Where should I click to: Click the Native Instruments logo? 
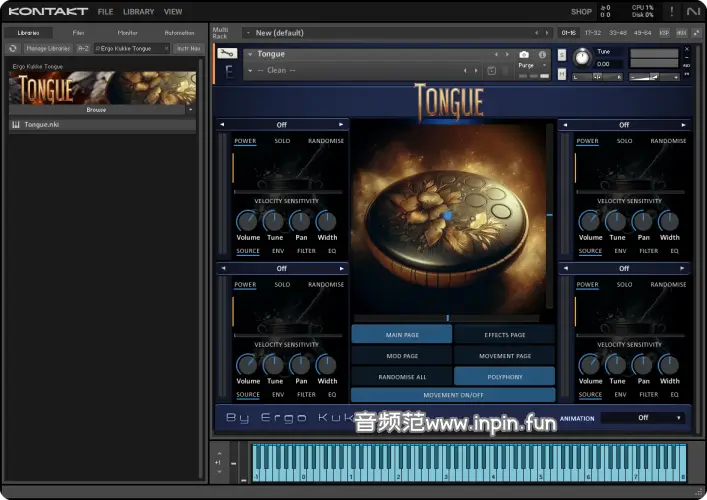693,11
